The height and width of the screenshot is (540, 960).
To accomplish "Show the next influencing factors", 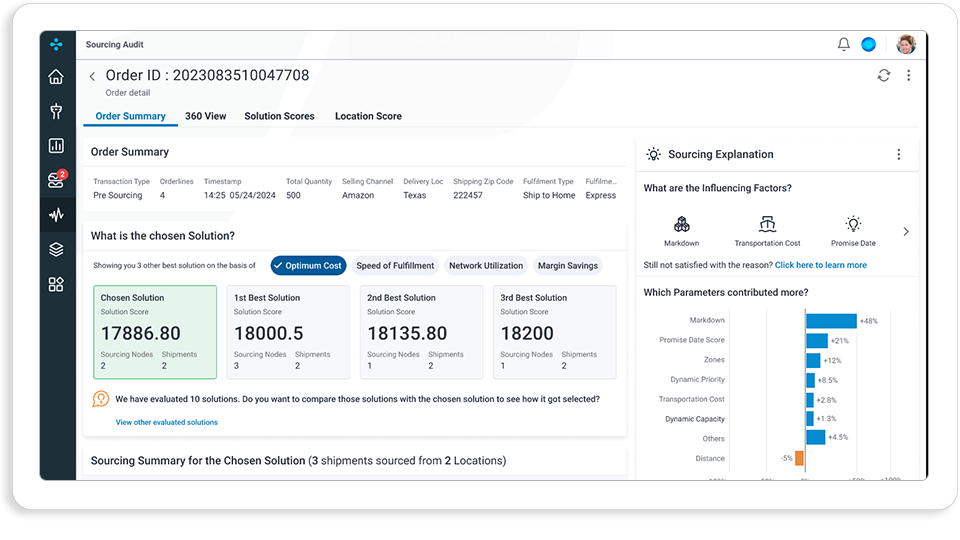I will pyautogui.click(x=906, y=231).
